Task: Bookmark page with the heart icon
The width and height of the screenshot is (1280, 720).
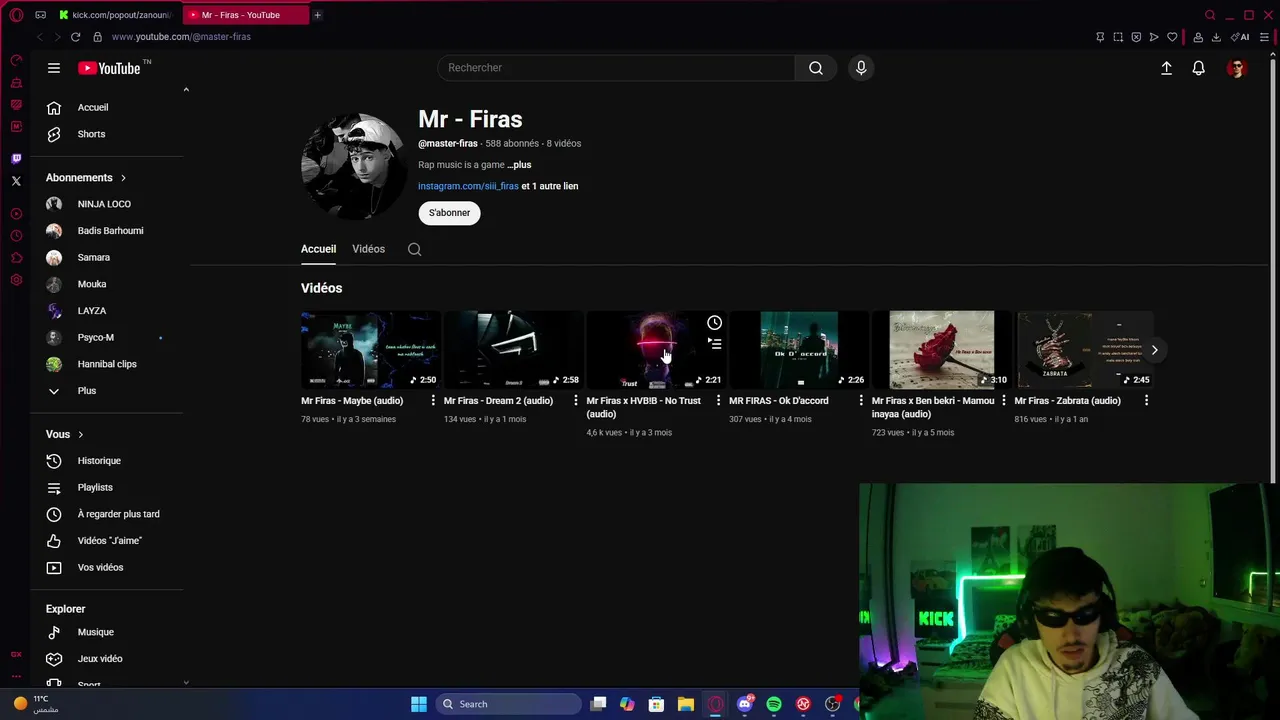Action: [1172, 37]
